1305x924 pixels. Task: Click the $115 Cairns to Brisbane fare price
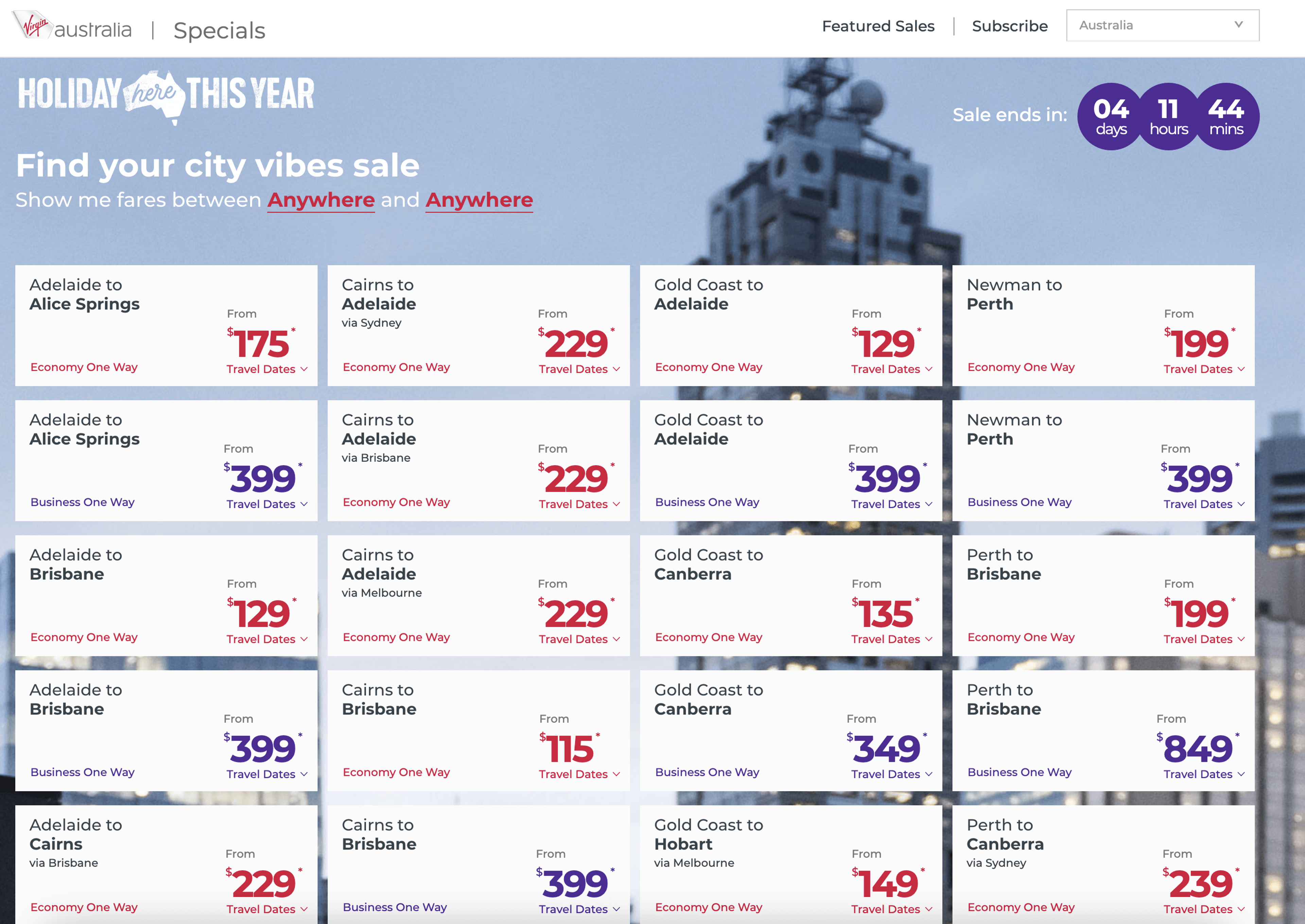[x=569, y=748]
